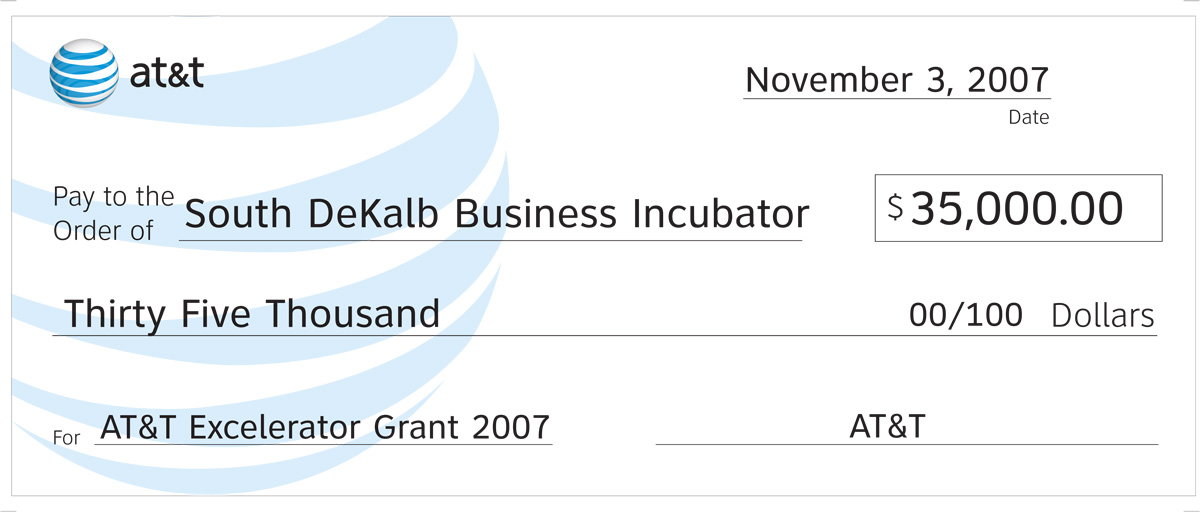Image resolution: width=1200 pixels, height=512 pixels.
Task: Click the Pay to the Order of label
Action: click(x=113, y=213)
